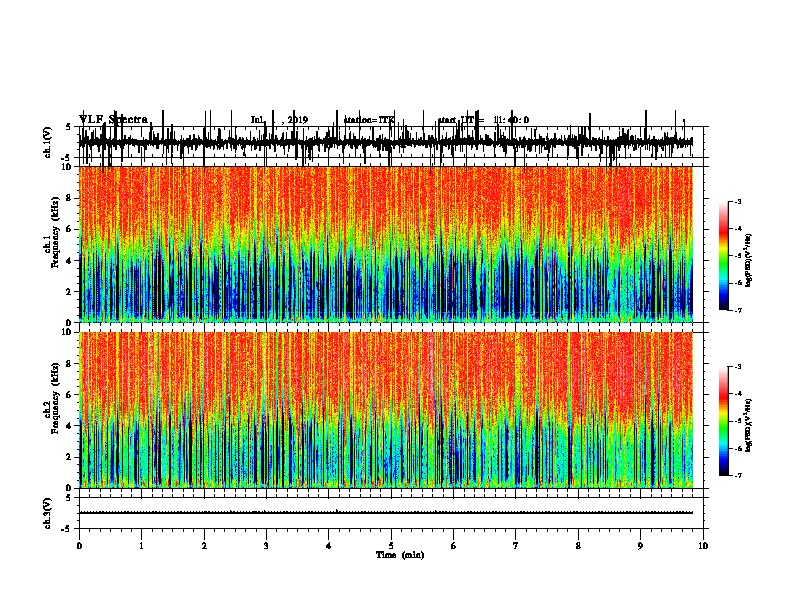
Task: Click the 8 kHz tick label of ch.1
Action: point(70,198)
